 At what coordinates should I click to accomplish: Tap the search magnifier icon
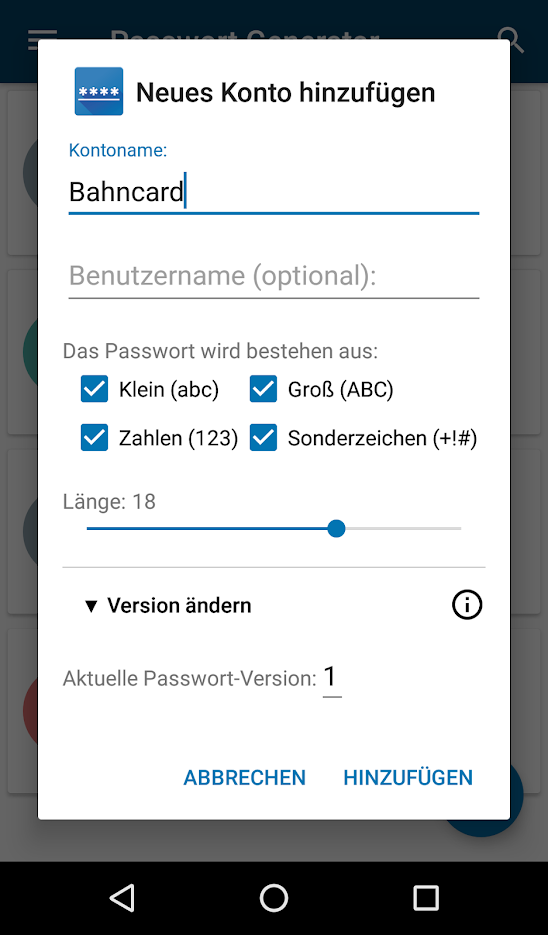coord(510,38)
